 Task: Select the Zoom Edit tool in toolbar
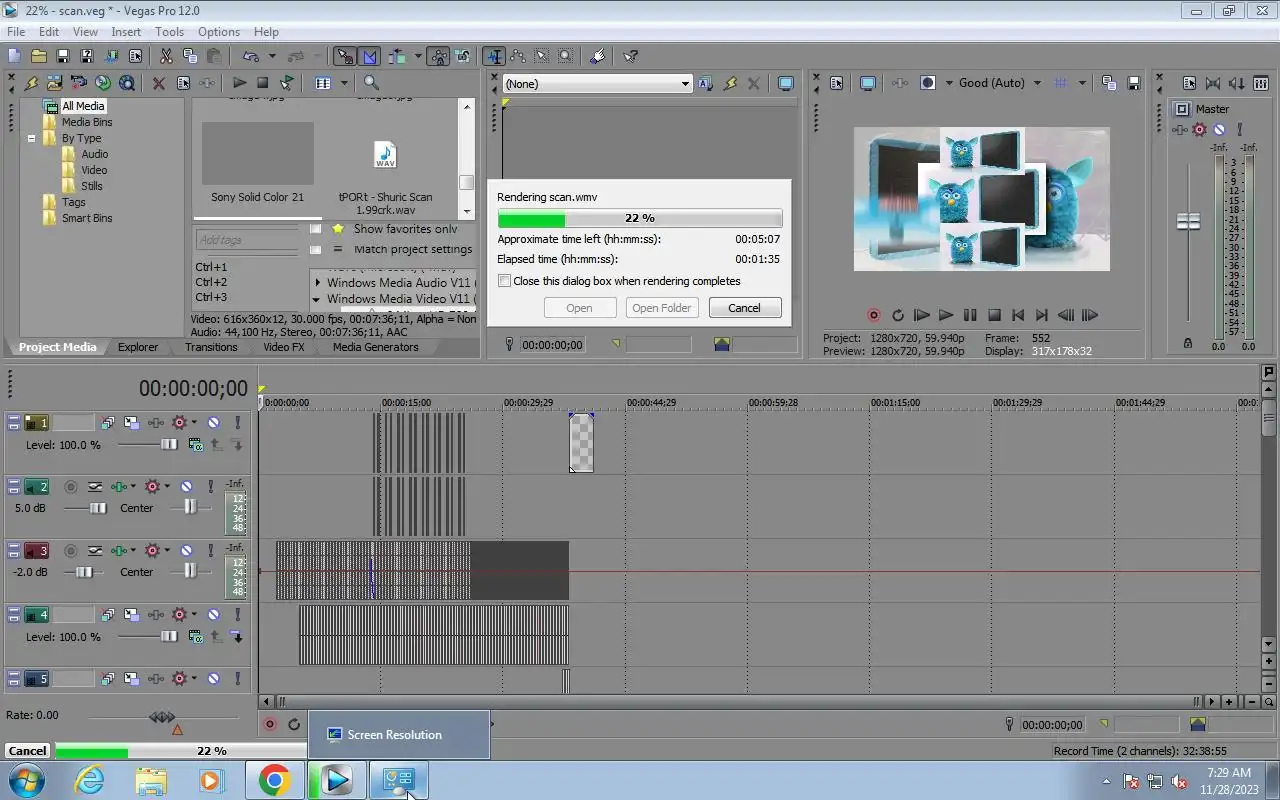[x=566, y=56]
